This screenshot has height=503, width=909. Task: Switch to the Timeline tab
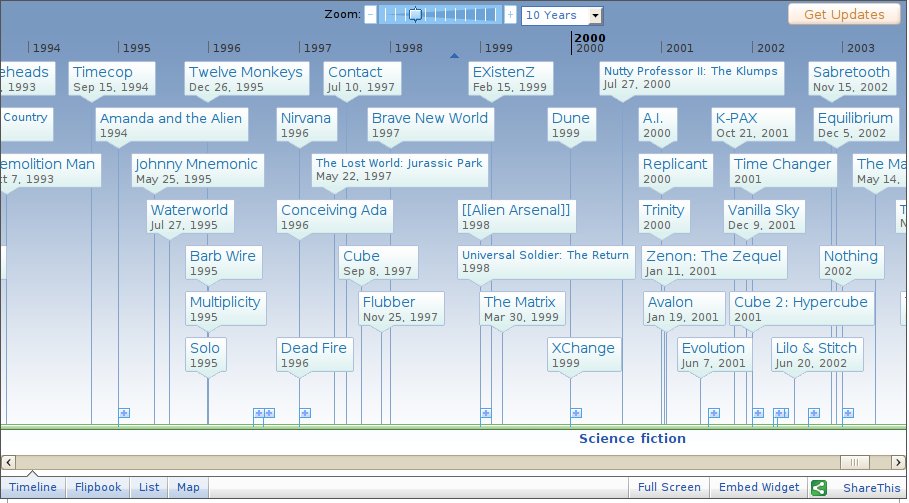point(33,487)
